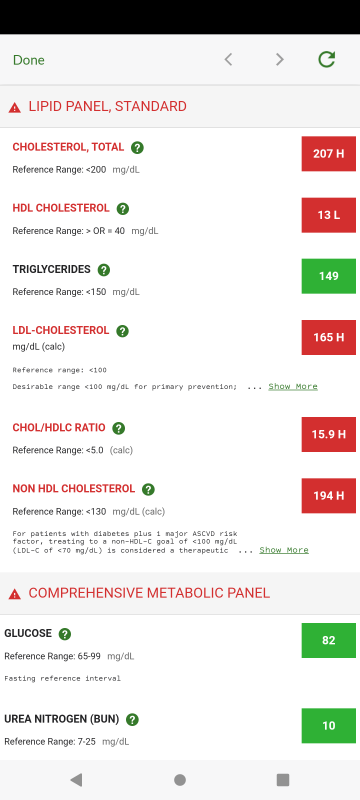This screenshot has width=360, height=800.
Task: Select the LIPID PANEL, STANDARD header
Action: (180, 107)
